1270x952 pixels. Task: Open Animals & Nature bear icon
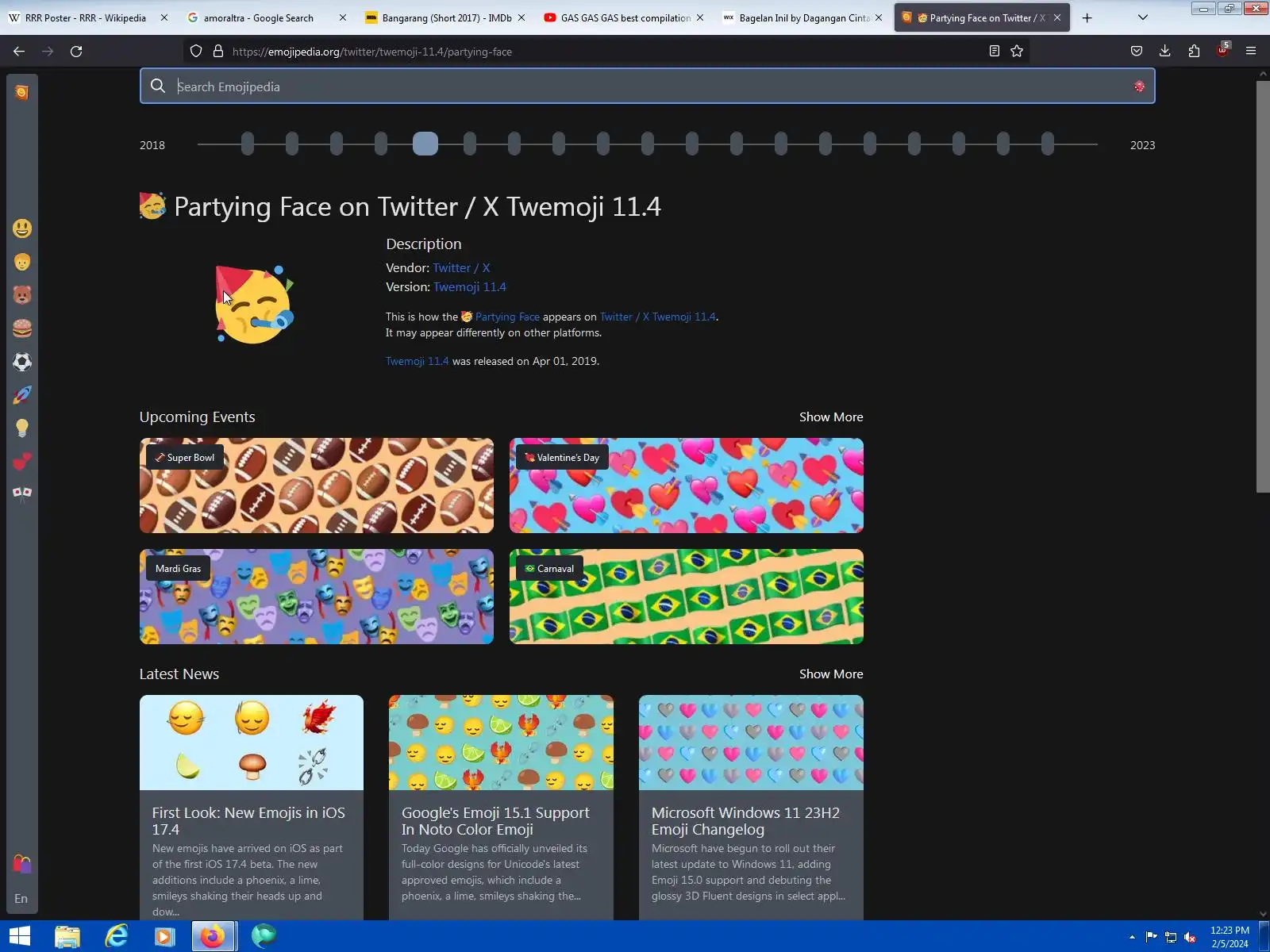22,295
